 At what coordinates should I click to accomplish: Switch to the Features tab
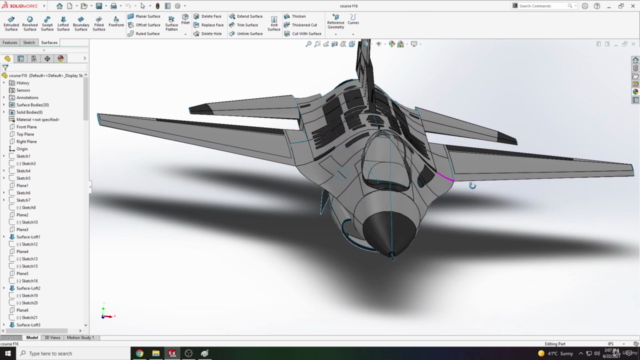point(10,42)
